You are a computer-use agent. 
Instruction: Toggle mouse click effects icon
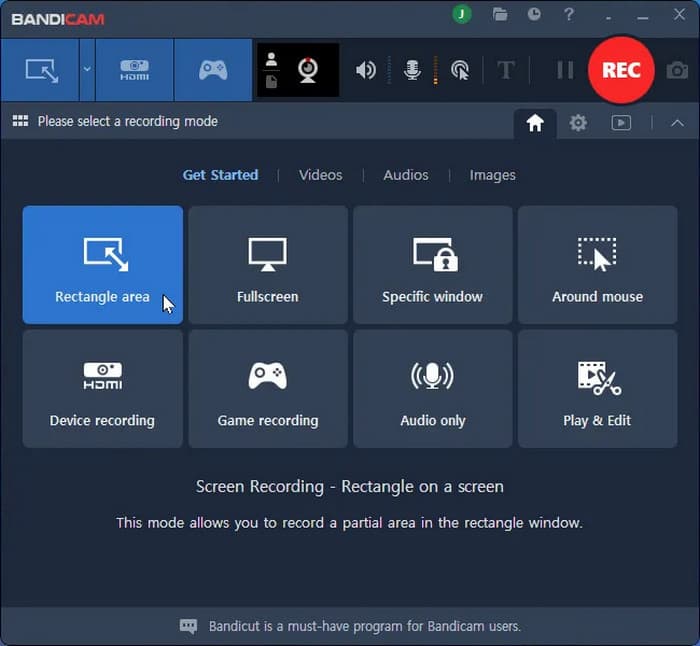click(x=460, y=70)
